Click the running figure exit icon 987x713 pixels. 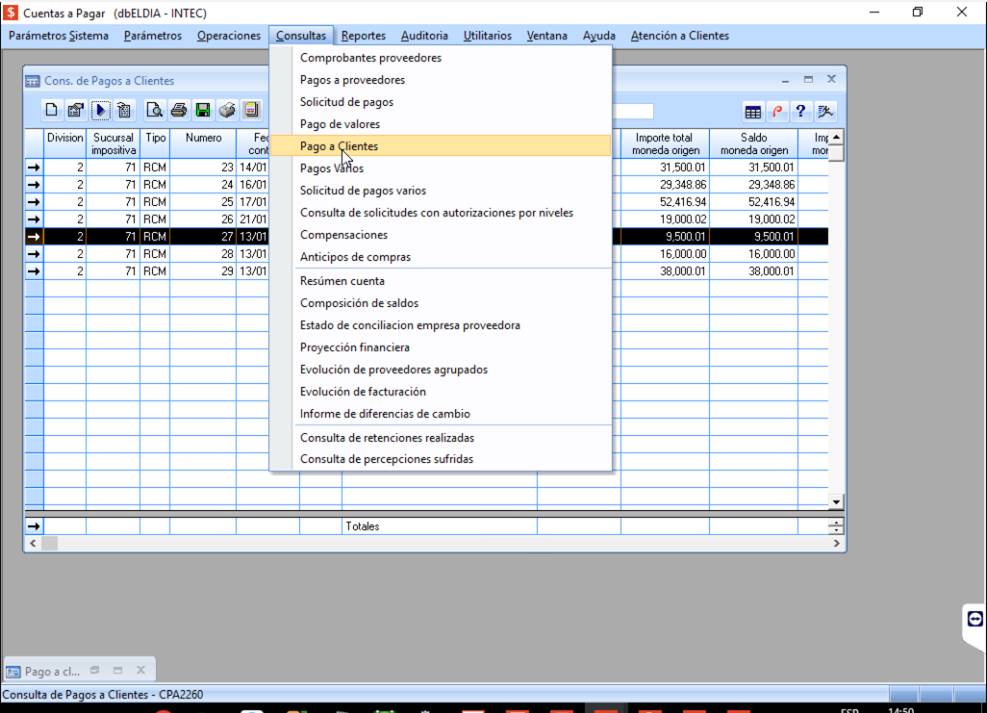(x=826, y=111)
